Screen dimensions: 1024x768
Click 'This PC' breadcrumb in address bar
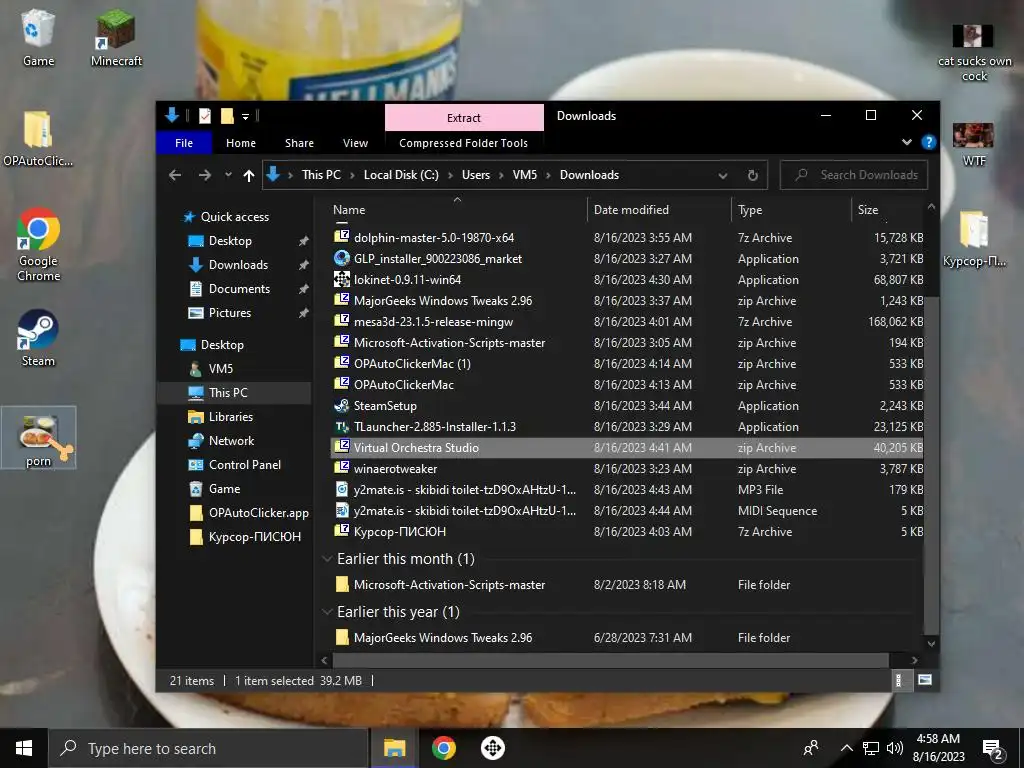(321, 175)
